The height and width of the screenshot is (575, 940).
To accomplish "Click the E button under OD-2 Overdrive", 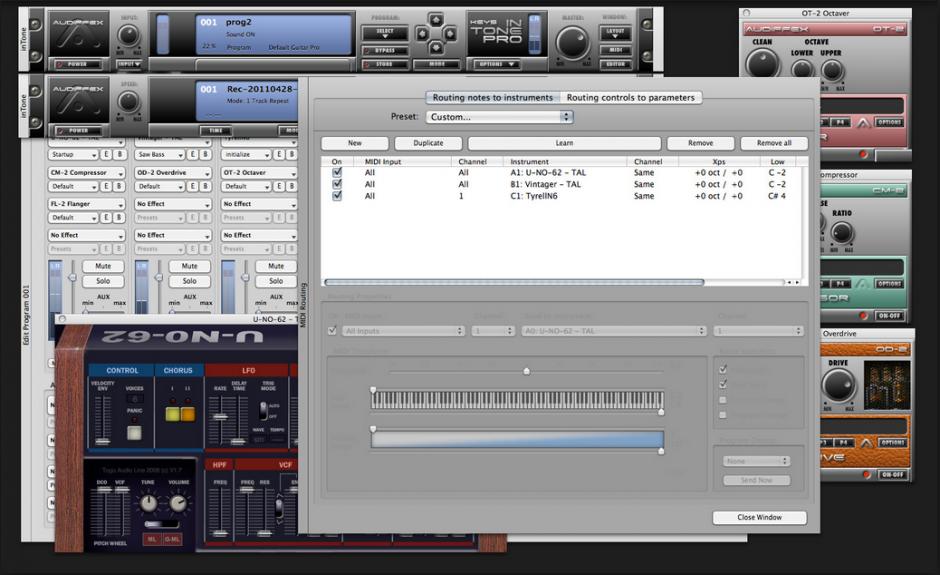I will (x=192, y=186).
